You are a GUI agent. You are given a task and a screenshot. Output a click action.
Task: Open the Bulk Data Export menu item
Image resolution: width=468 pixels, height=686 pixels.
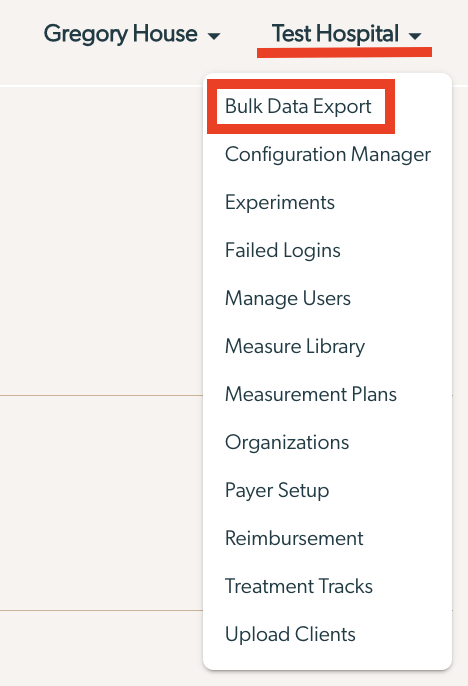[x=298, y=106]
